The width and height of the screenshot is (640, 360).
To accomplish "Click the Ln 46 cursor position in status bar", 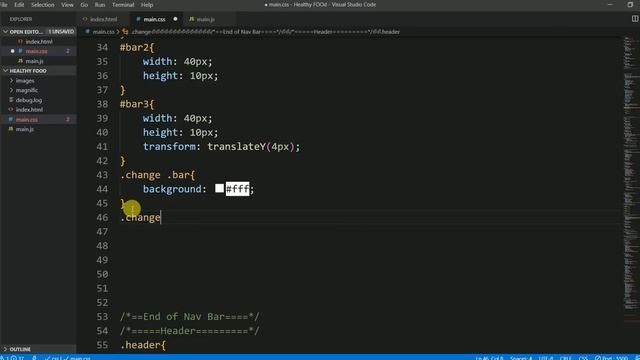I will [489, 358].
